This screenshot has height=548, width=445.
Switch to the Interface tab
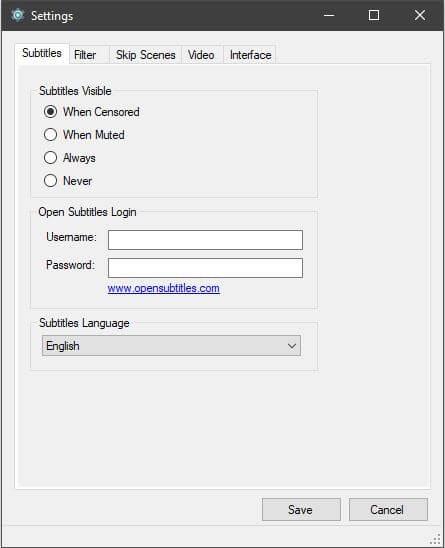(250, 55)
